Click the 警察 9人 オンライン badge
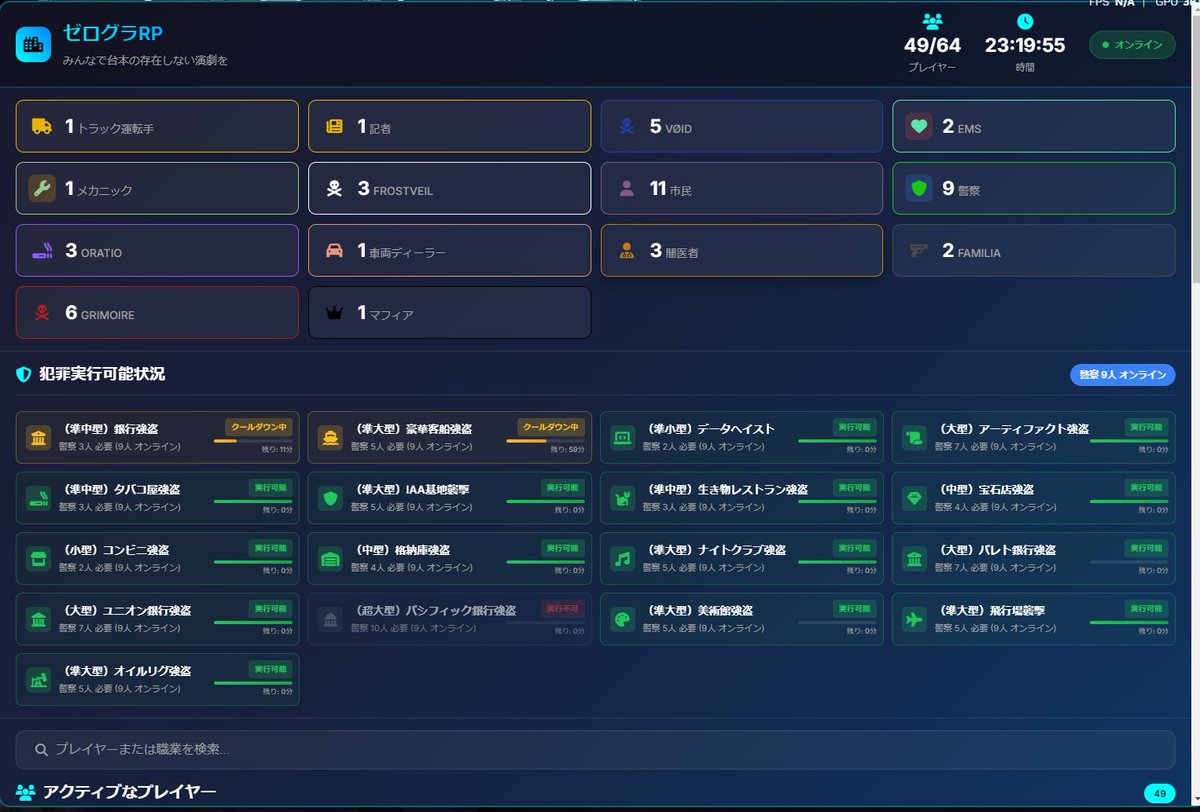 point(1123,375)
